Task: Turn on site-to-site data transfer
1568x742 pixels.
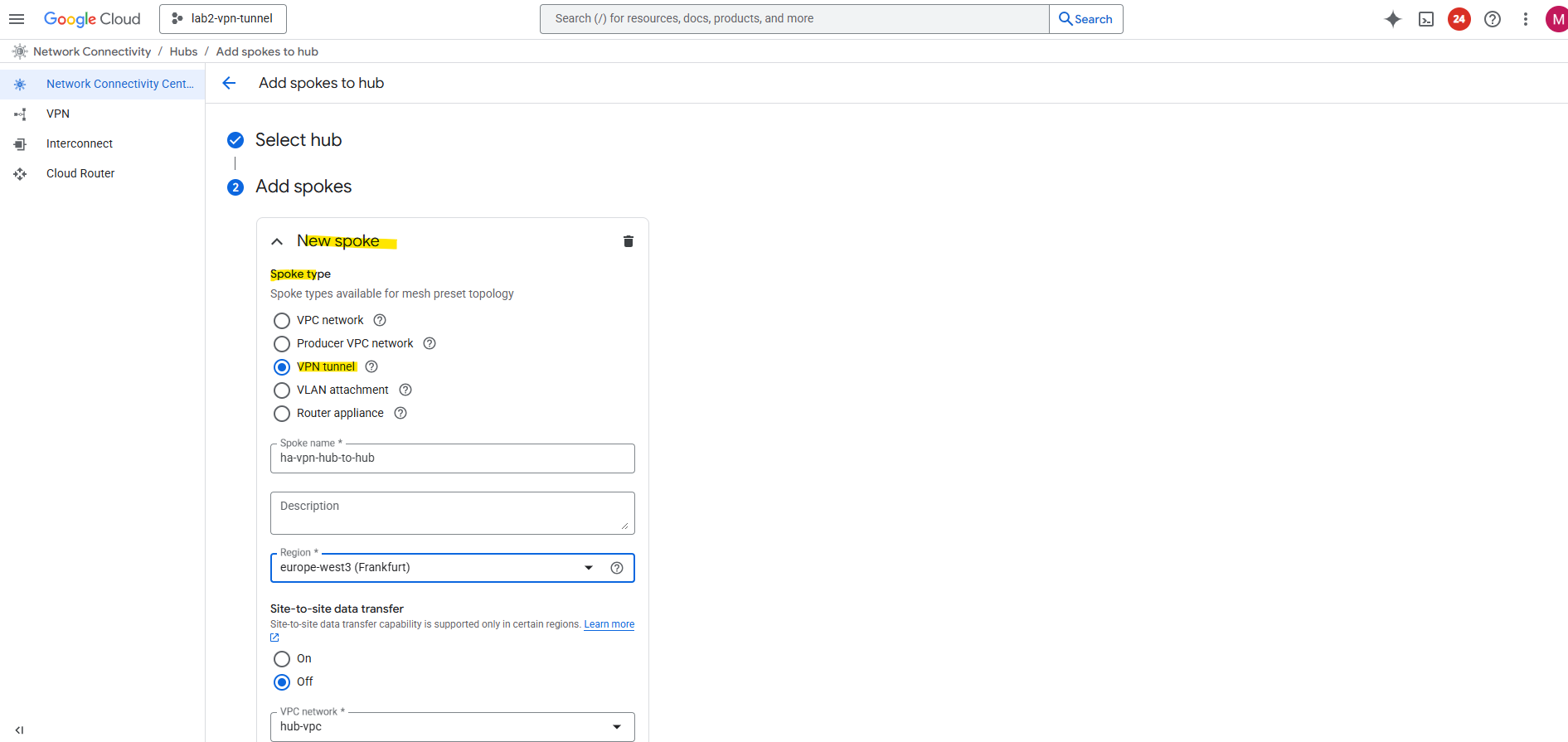Action: (282, 659)
